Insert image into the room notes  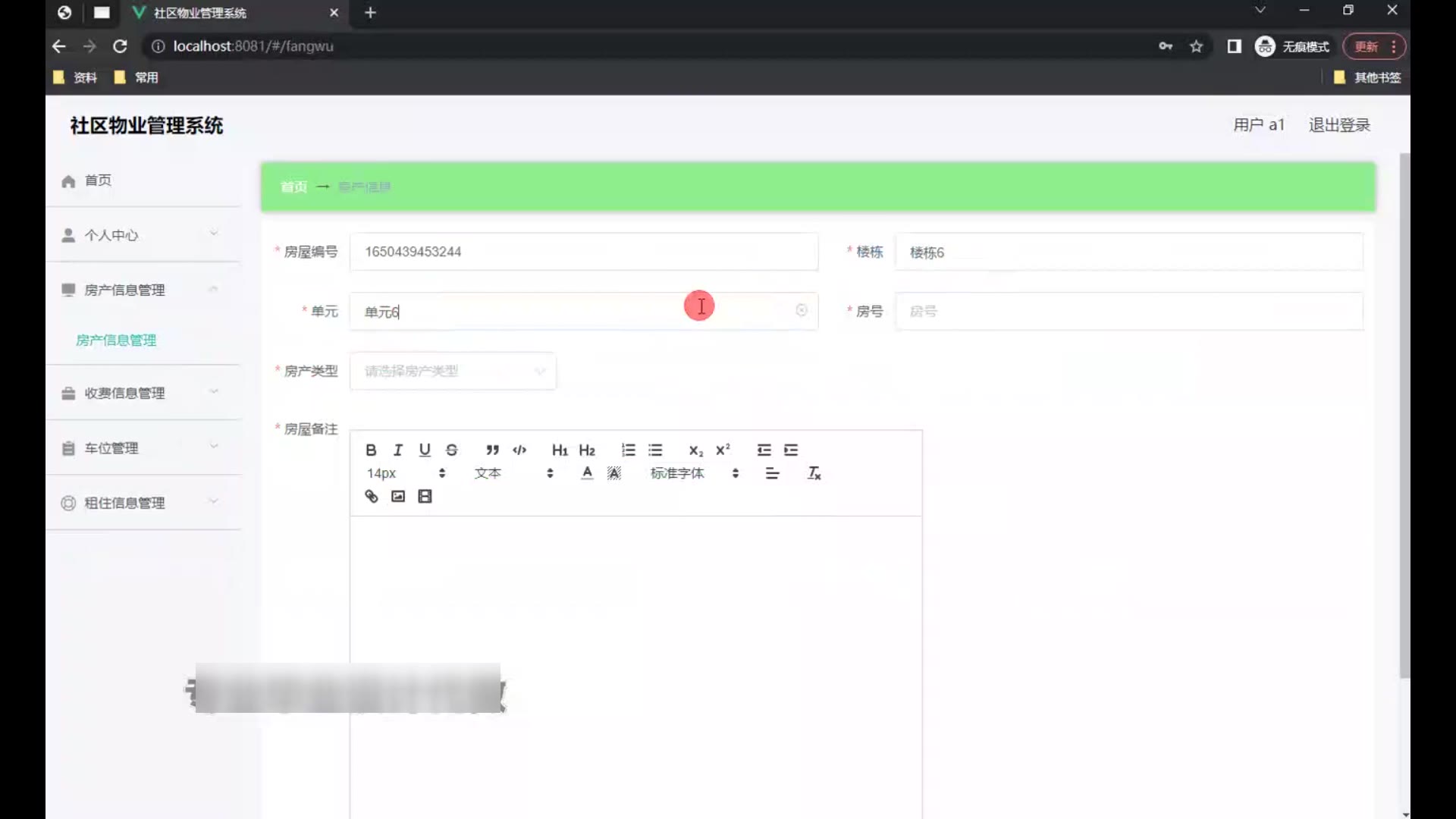[x=398, y=496]
